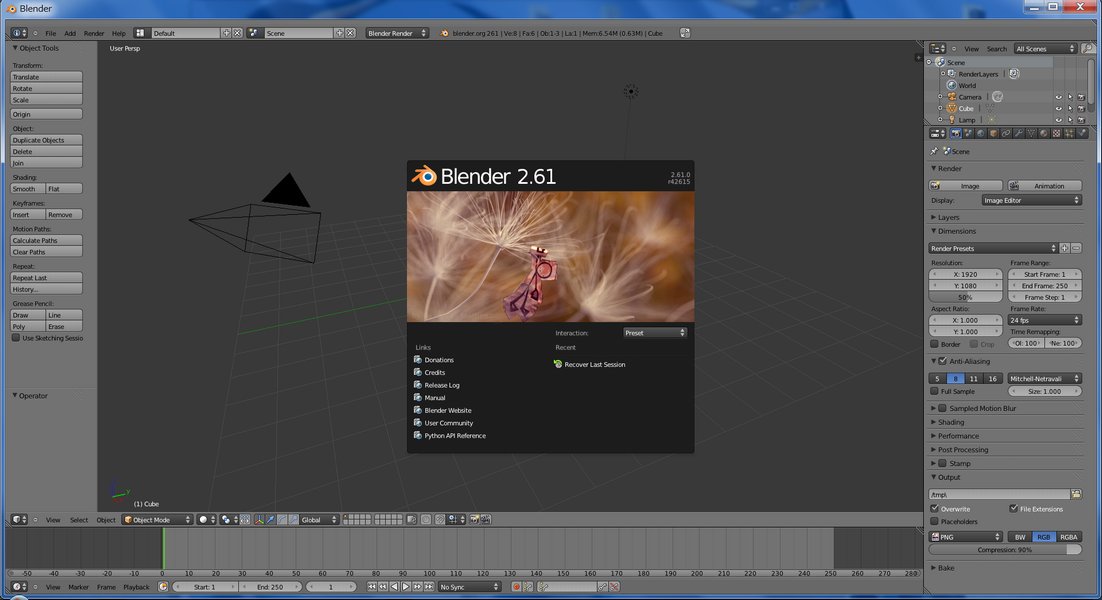
Task: Open the 24 fps frame rate dropdown
Action: (1045, 320)
